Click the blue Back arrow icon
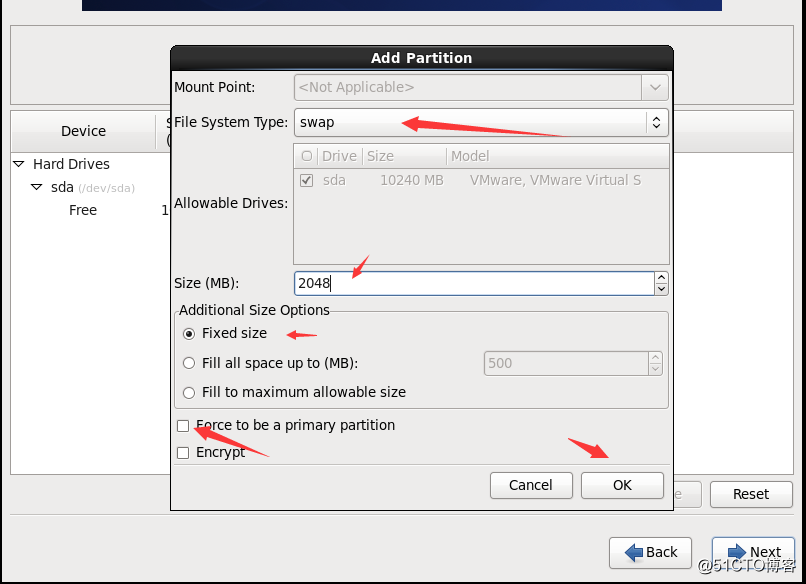The height and width of the screenshot is (584, 806). click(x=634, y=553)
